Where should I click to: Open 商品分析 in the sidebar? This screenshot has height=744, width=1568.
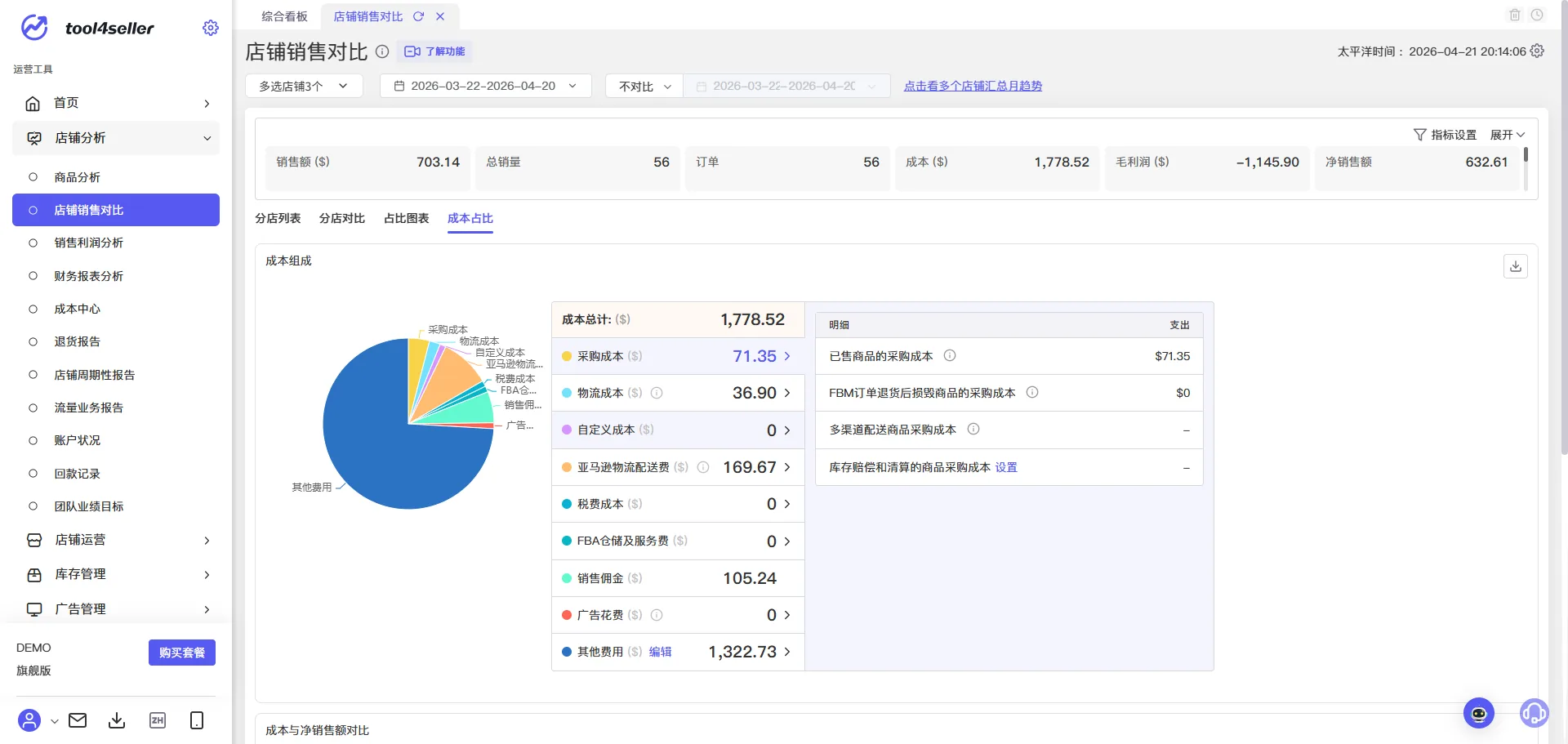pyautogui.click(x=116, y=177)
